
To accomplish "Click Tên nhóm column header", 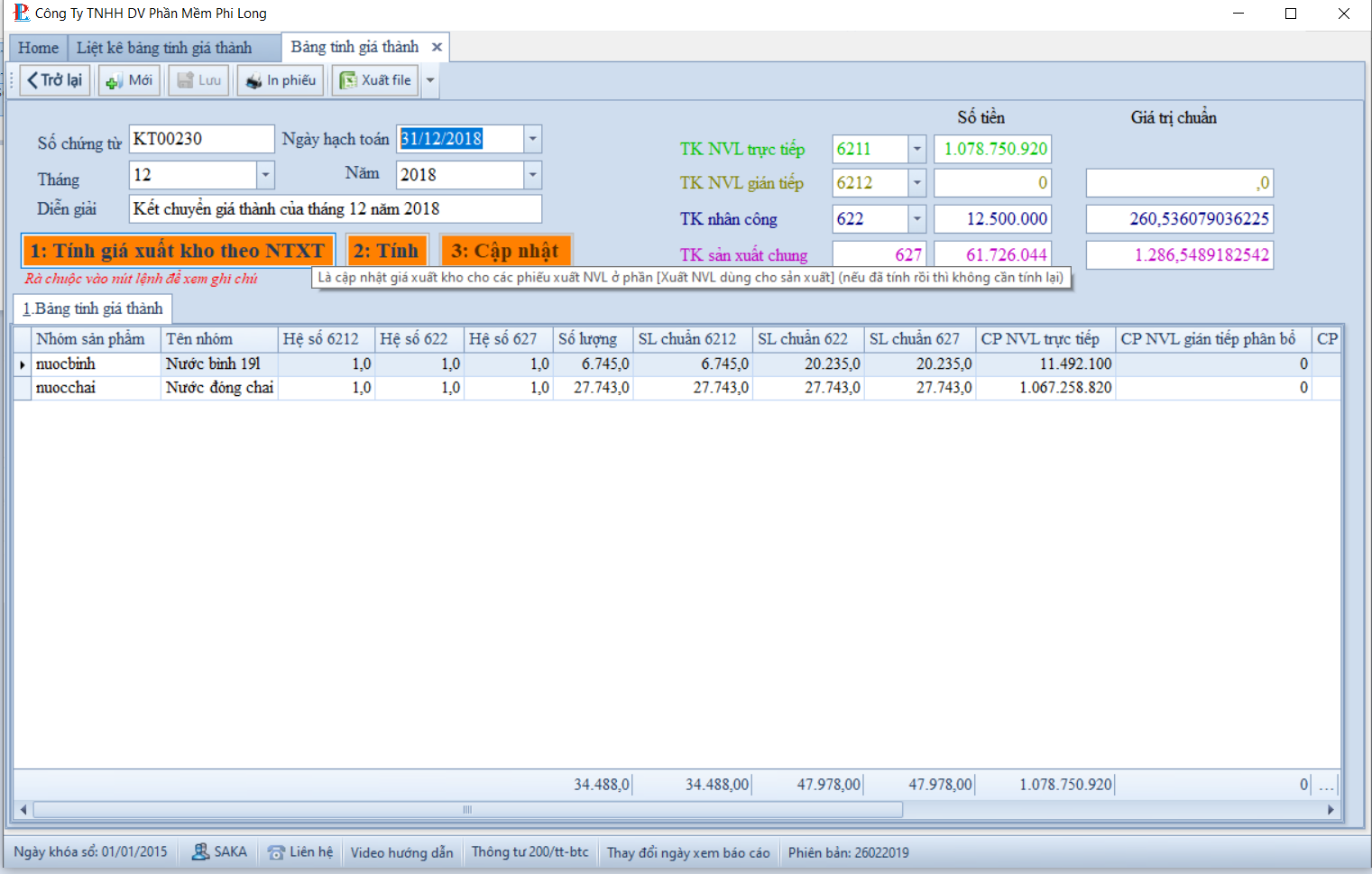I will pyautogui.click(x=219, y=339).
